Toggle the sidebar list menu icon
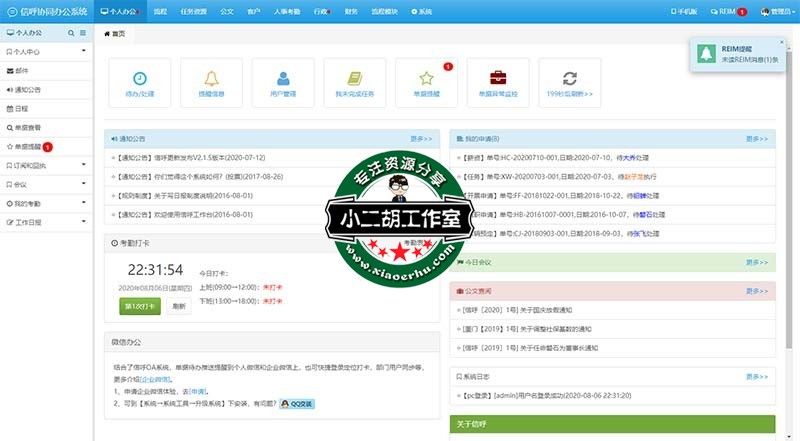 point(82,33)
